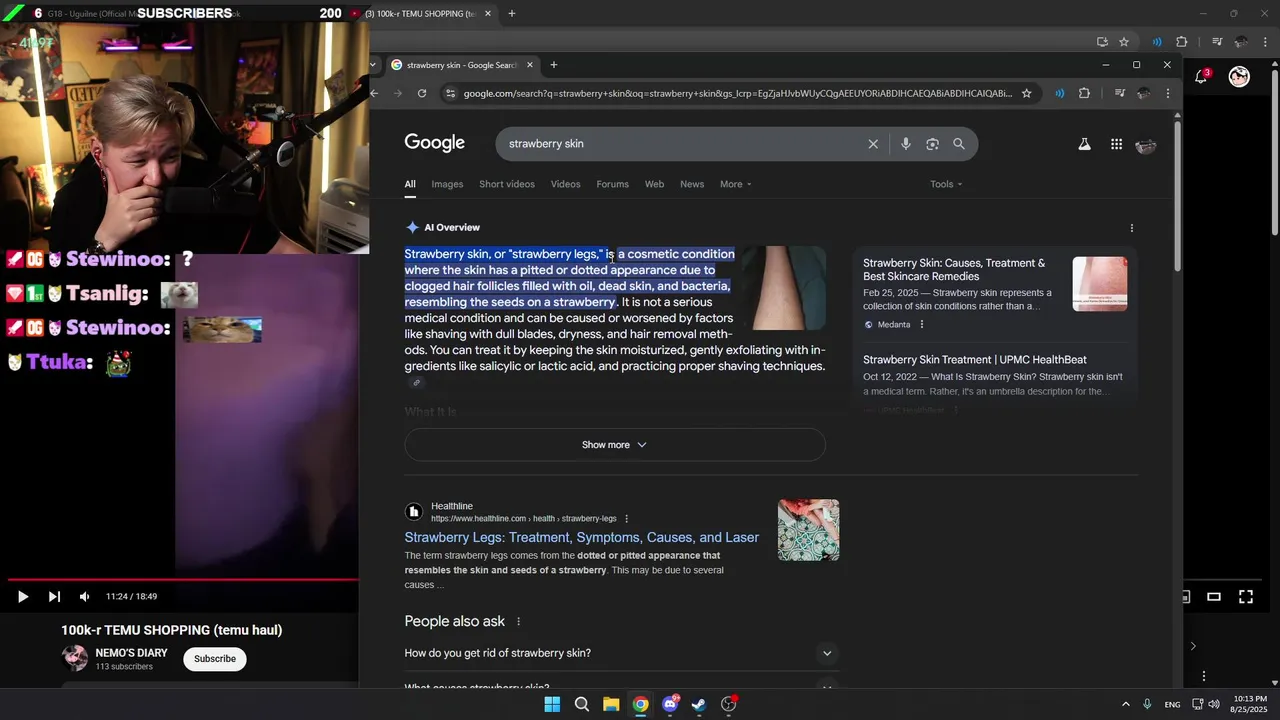
Task: Open the Tools dropdown
Action: tap(946, 184)
